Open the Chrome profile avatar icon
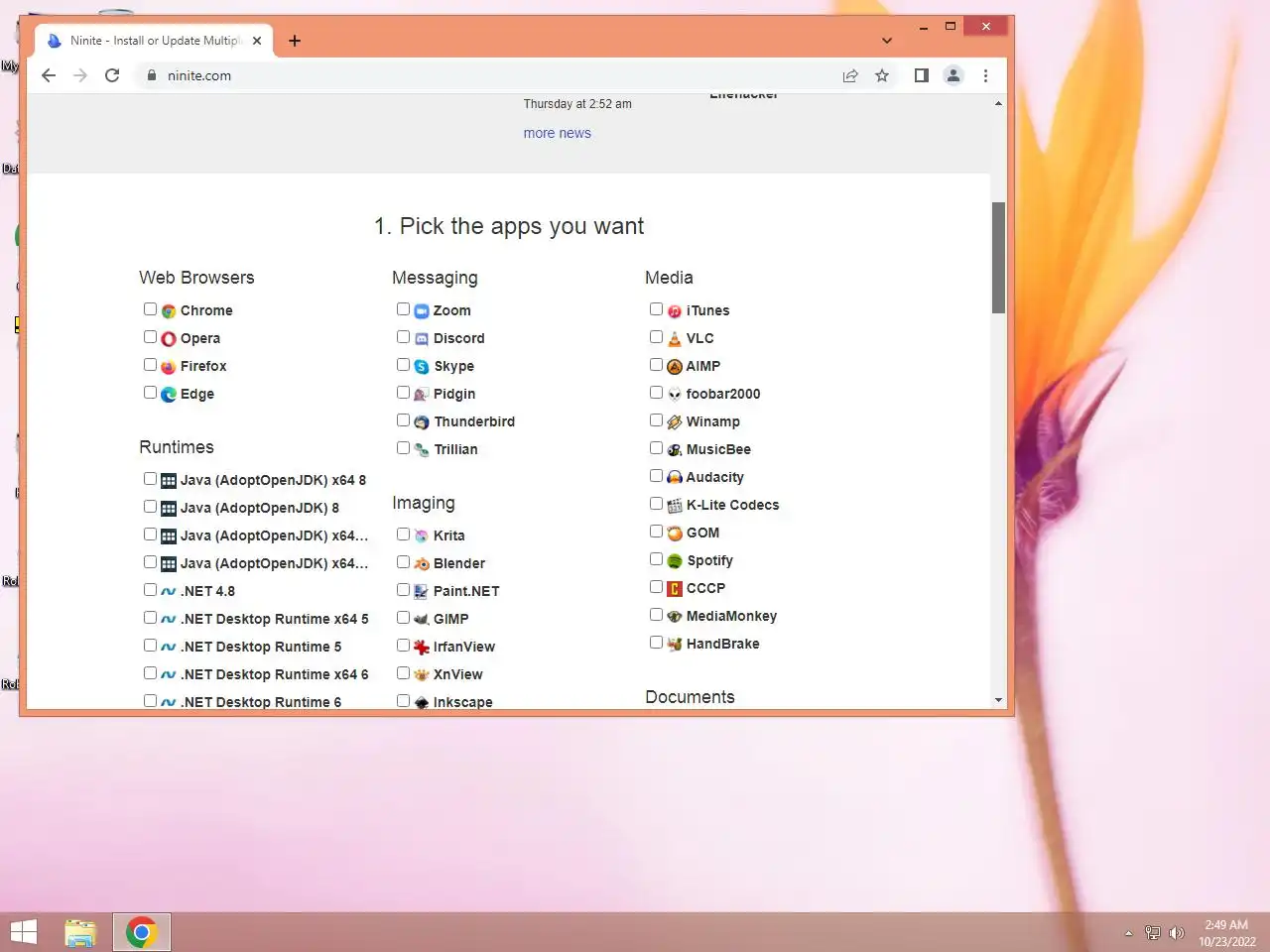1270x952 pixels. pos(953,75)
